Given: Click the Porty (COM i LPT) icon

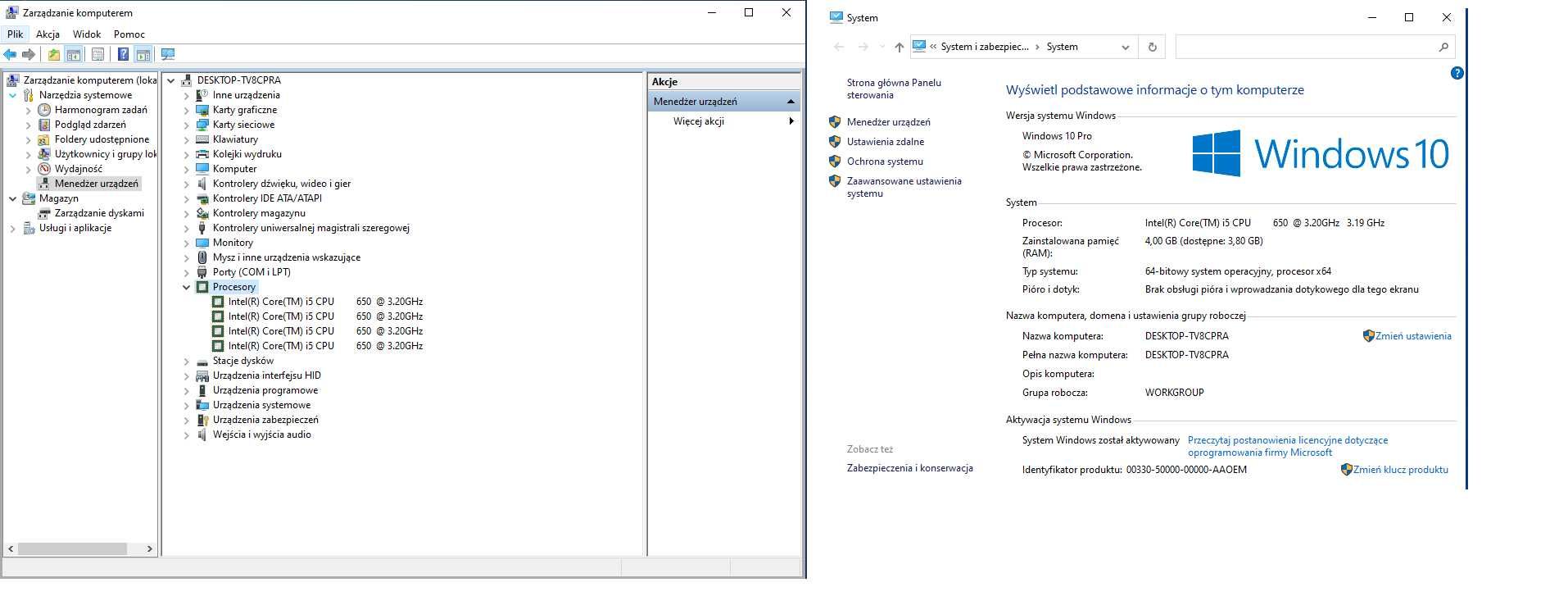Looking at the screenshot, I should (202, 272).
